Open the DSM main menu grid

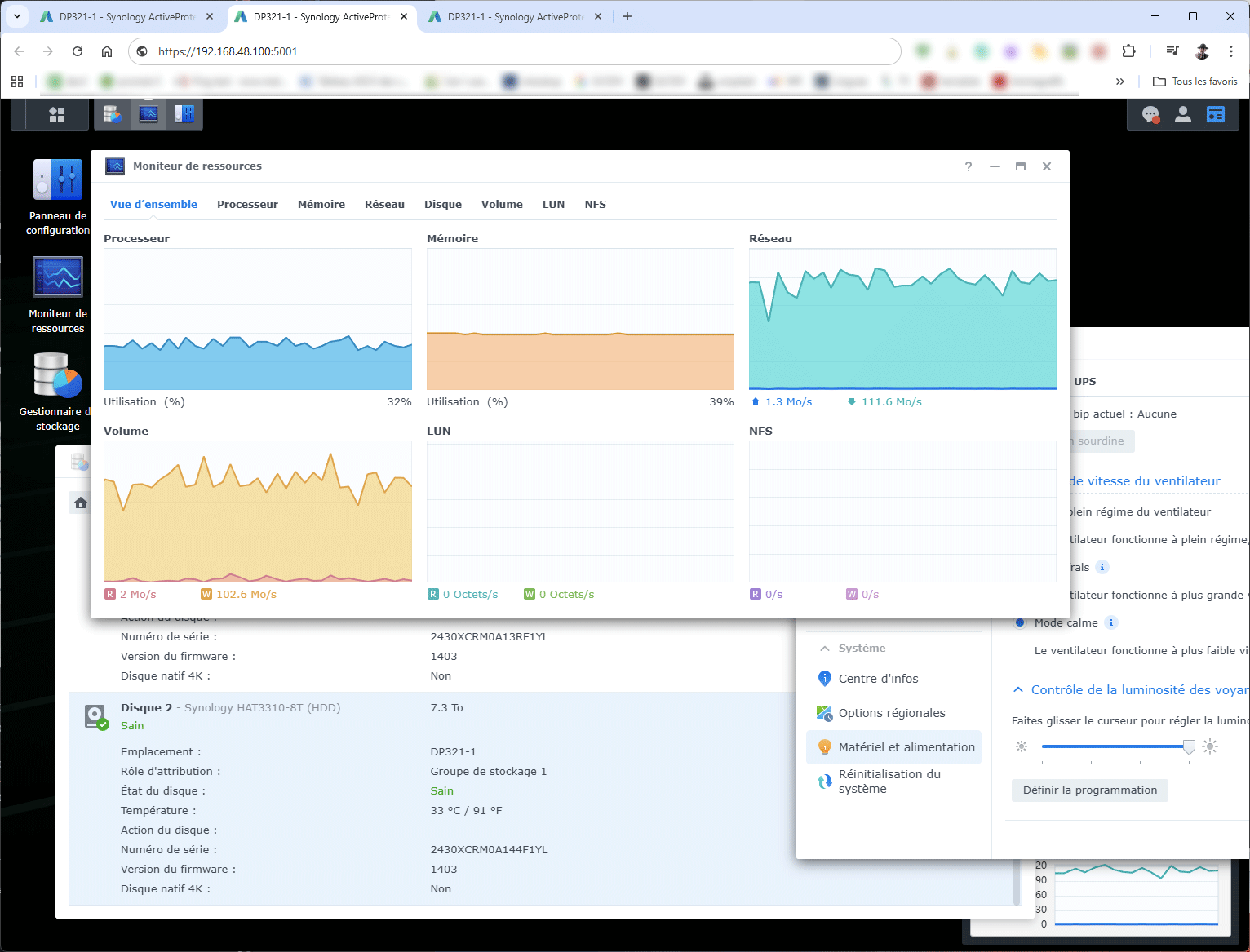pyautogui.click(x=57, y=115)
